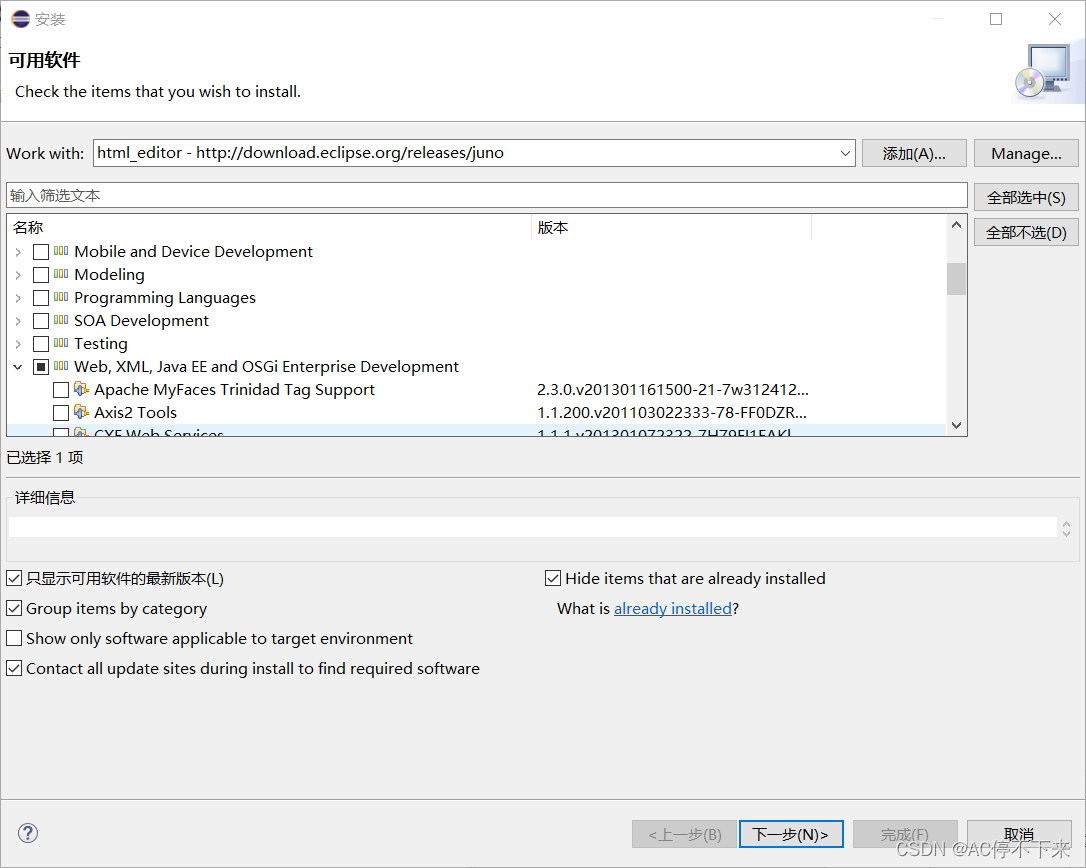Check the Modeling checkbox
The image size is (1086, 868).
[41, 274]
